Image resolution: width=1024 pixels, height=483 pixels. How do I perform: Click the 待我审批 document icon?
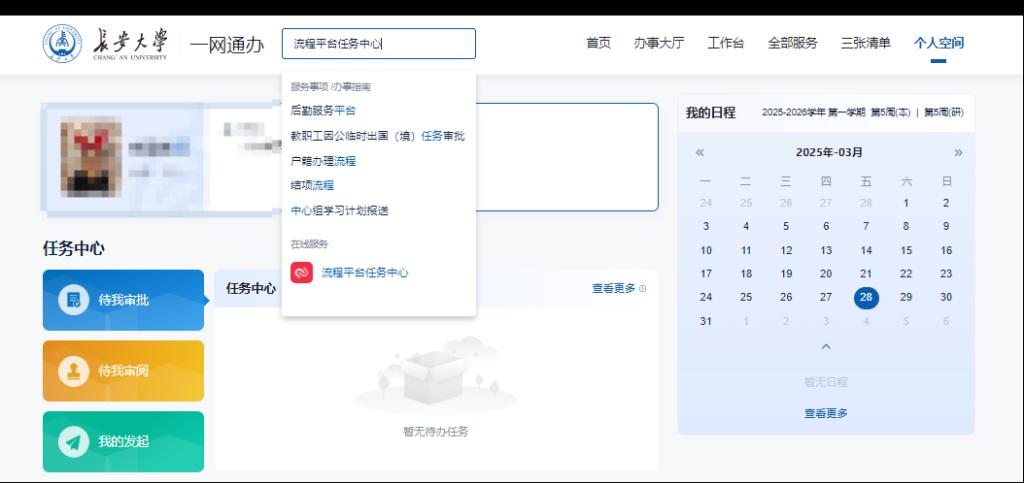coord(73,299)
